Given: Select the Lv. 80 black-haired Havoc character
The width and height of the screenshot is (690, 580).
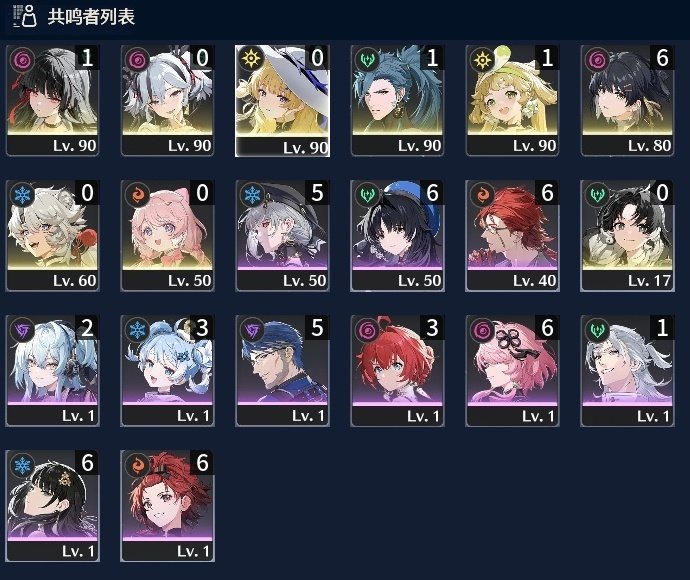Looking at the screenshot, I should coord(628,101).
